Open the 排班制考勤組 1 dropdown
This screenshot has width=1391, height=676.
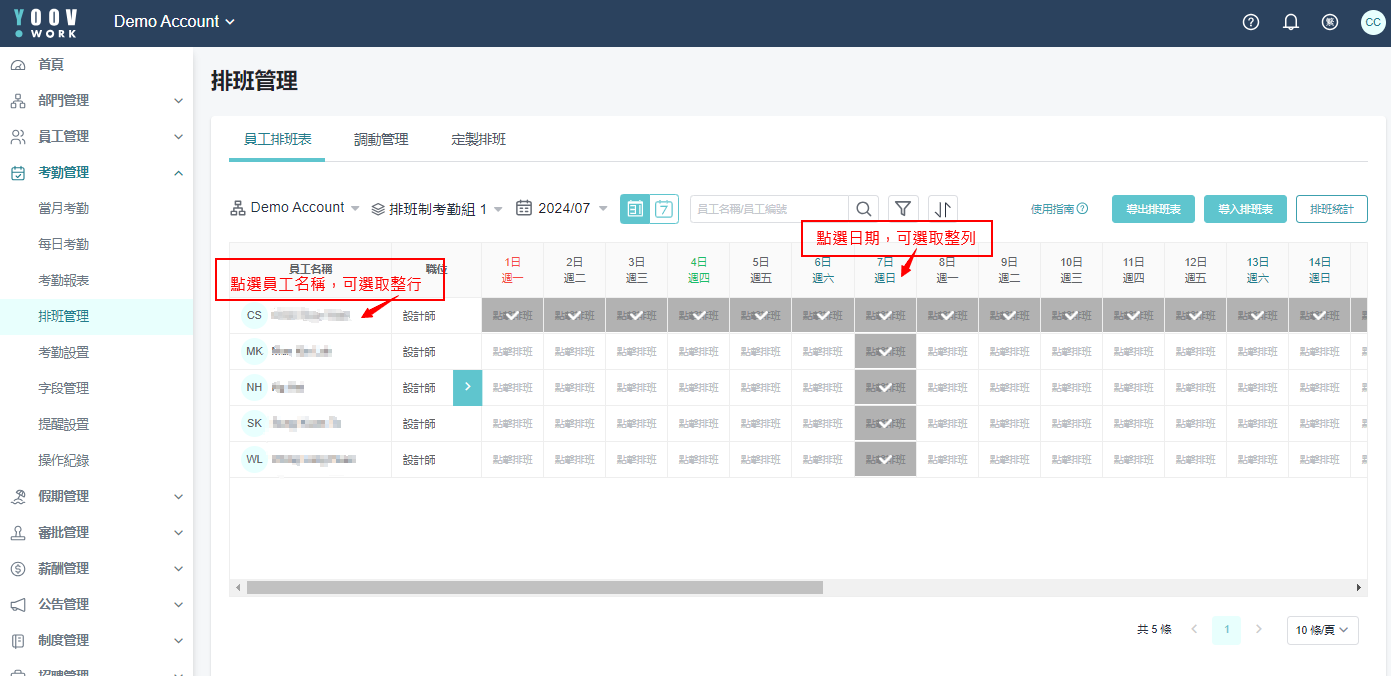pyautogui.click(x=437, y=209)
